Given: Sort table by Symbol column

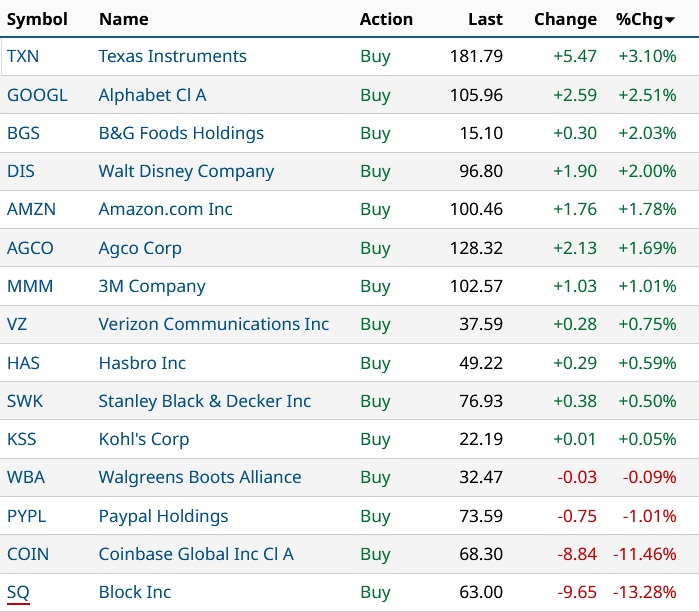Looking at the screenshot, I should (37, 19).
